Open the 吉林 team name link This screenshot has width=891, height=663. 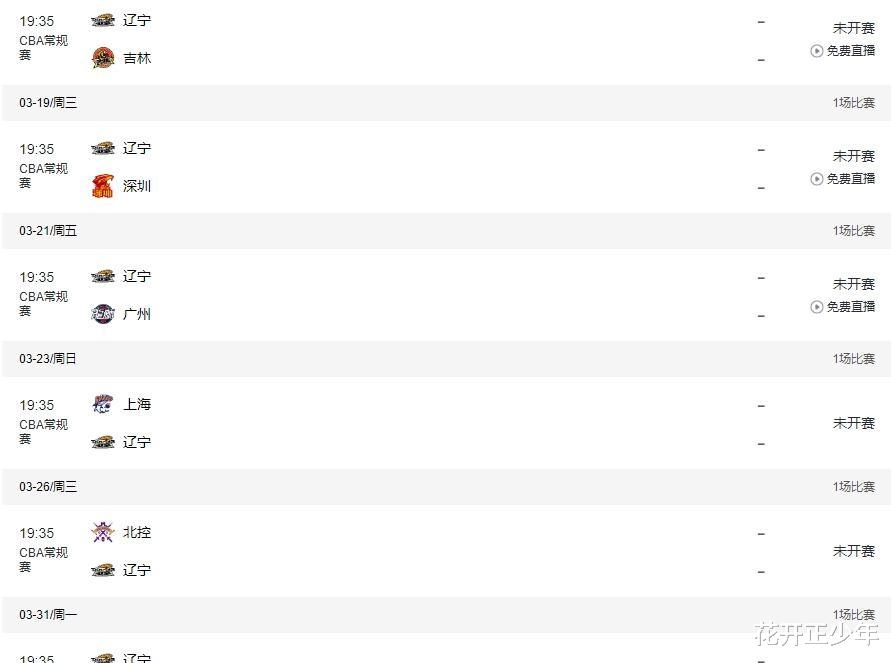[x=137, y=58]
